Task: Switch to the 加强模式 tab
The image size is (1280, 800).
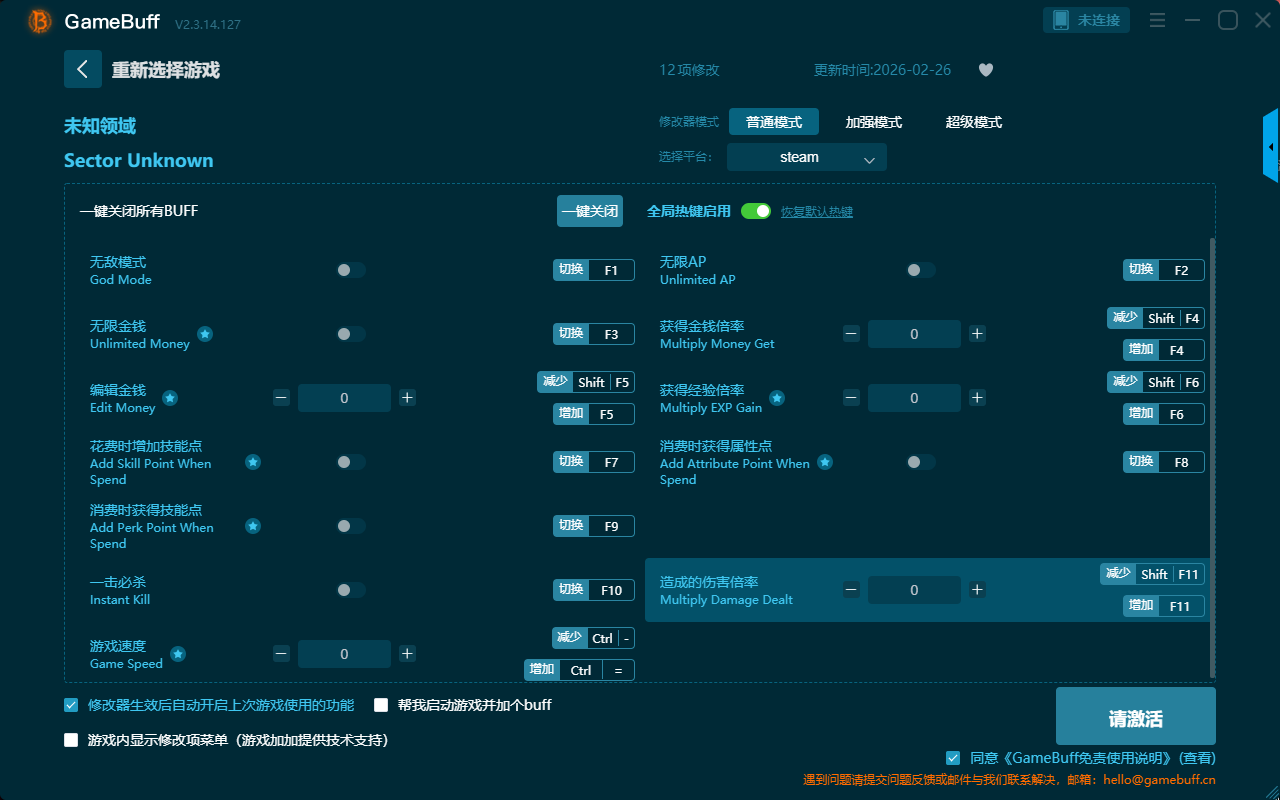Action: [x=873, y=122]
